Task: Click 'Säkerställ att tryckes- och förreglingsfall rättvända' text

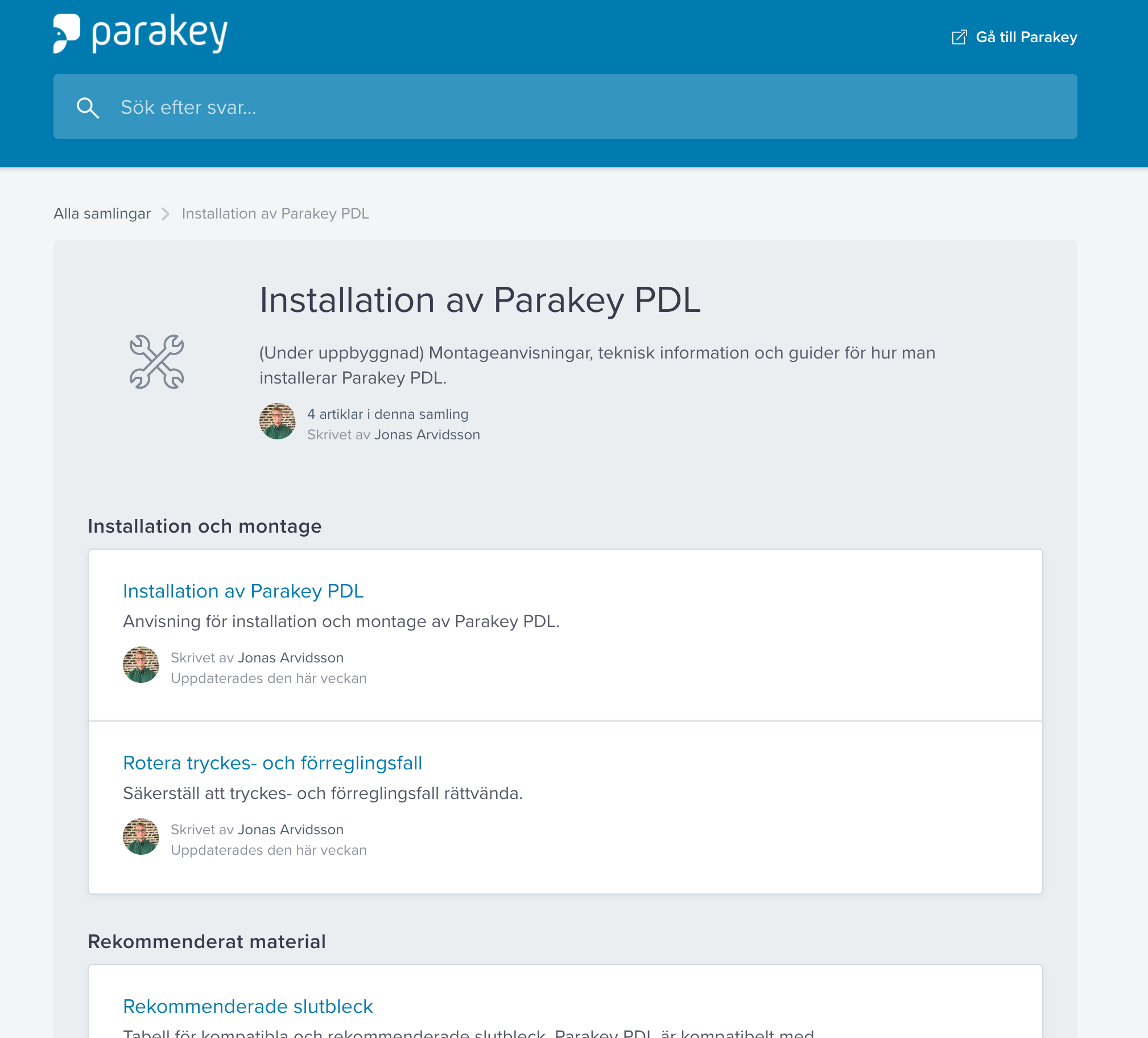Action: point(323,793)
